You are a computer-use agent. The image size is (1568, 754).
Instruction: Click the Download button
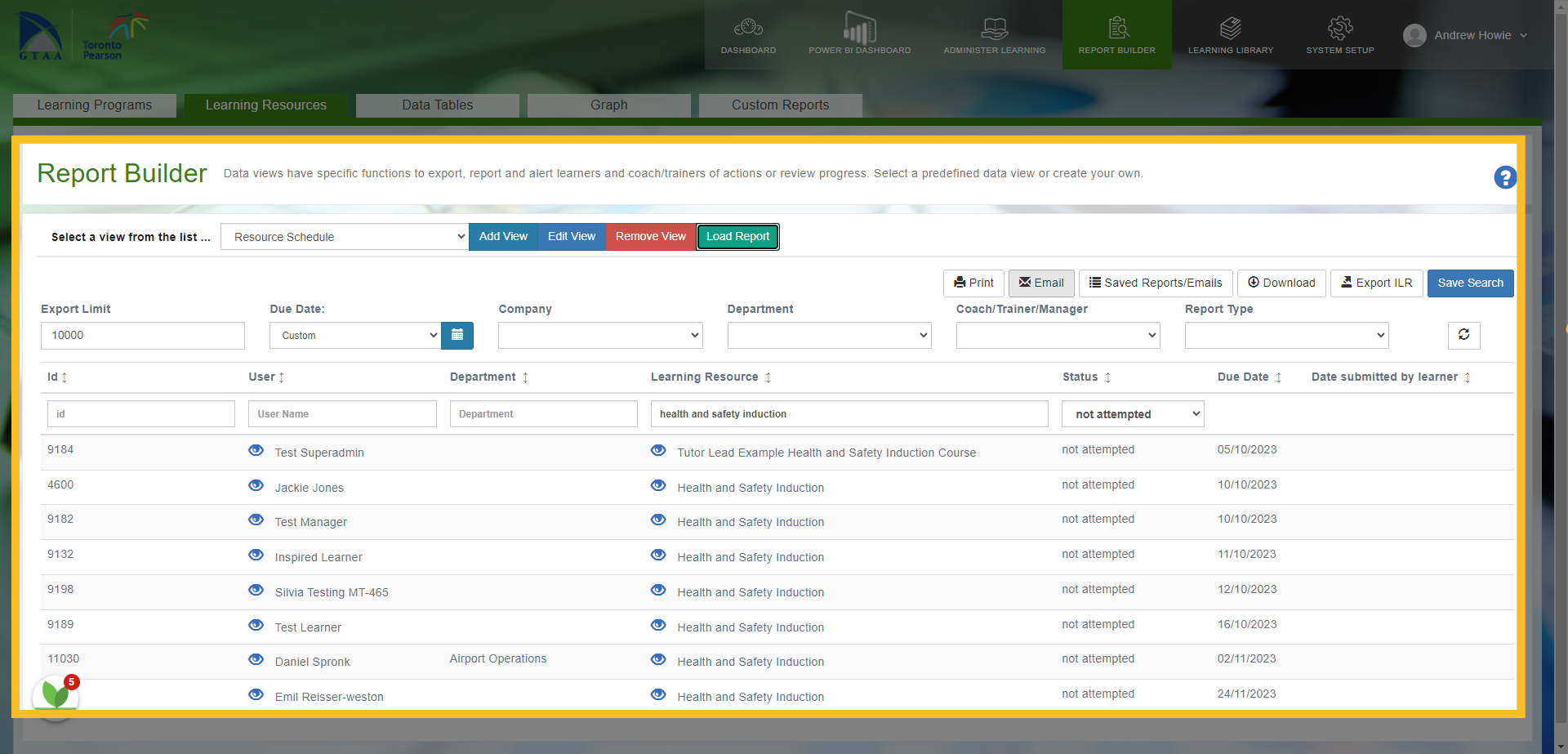click(x=1281, y=283)
